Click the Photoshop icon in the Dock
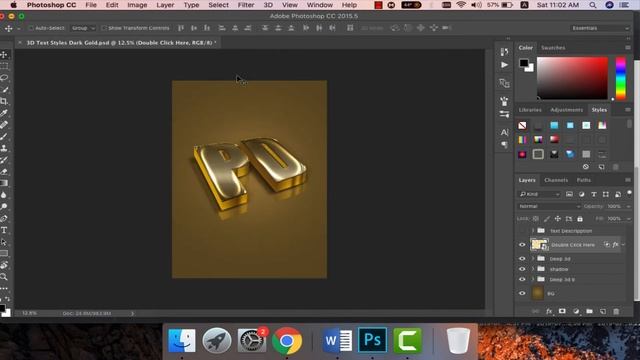640x360 pixels. pos(372,340)
